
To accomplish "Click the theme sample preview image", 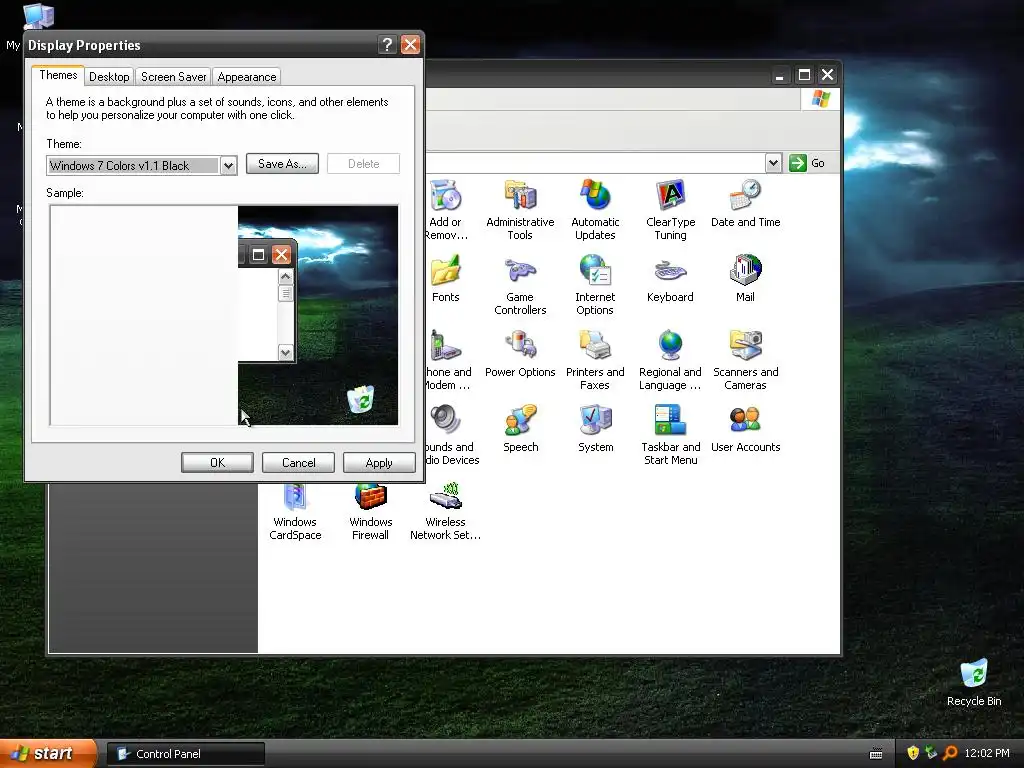I will [x=223, y=315].
